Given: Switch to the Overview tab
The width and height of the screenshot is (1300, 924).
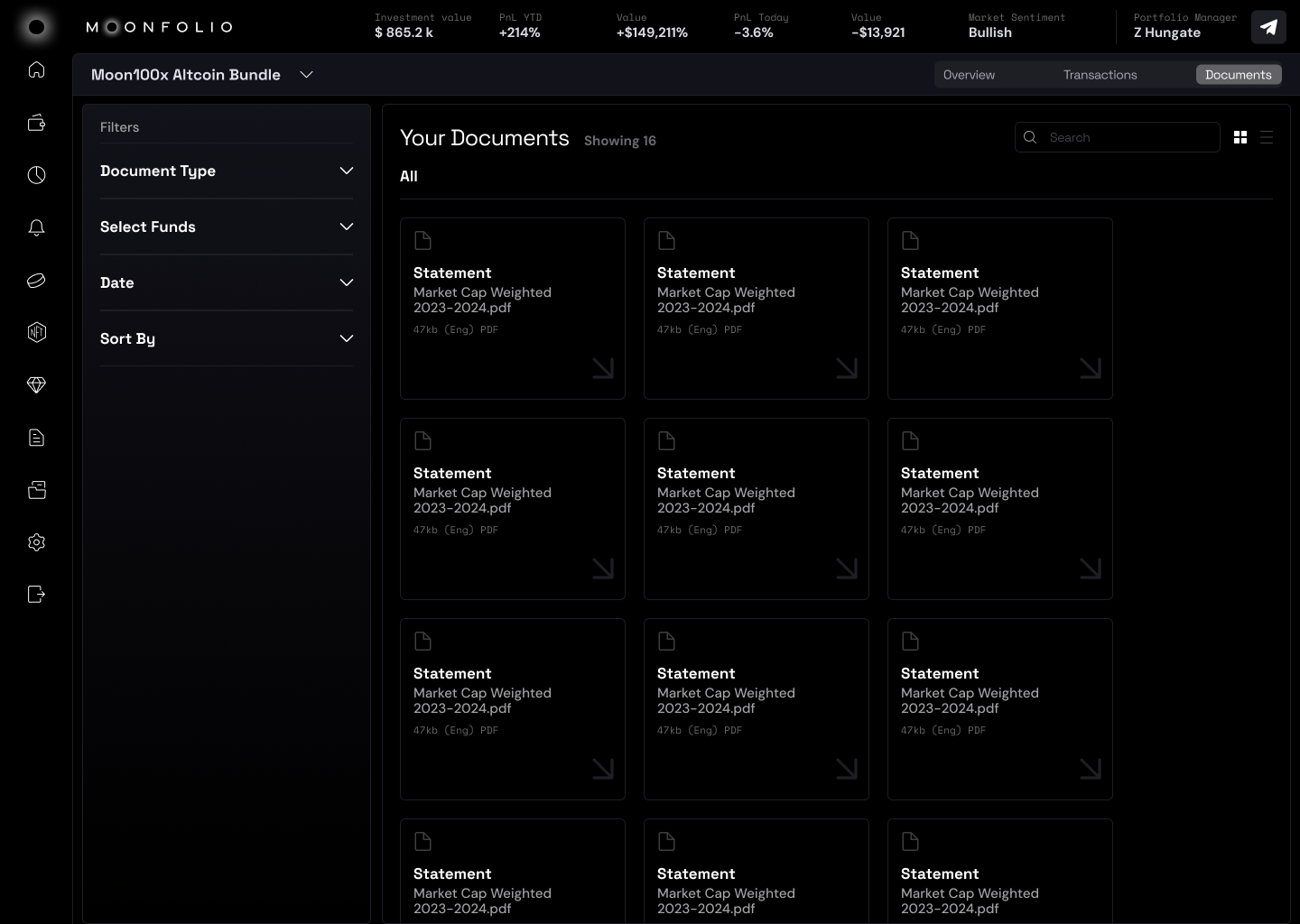Looking at the screenshot, I should click(969, 75).
